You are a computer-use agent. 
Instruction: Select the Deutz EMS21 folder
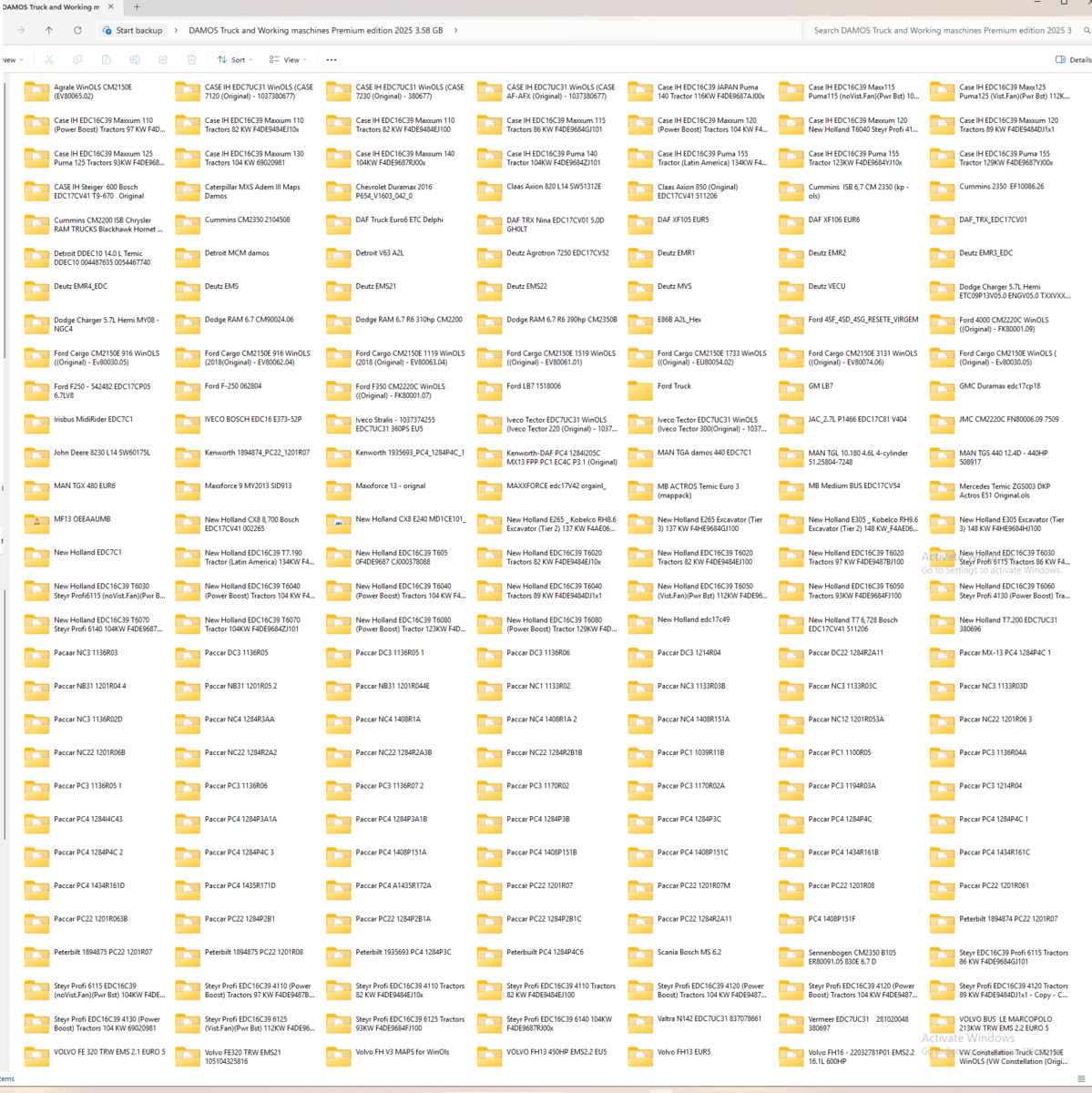pyautogui.click(x=375, y=287)
